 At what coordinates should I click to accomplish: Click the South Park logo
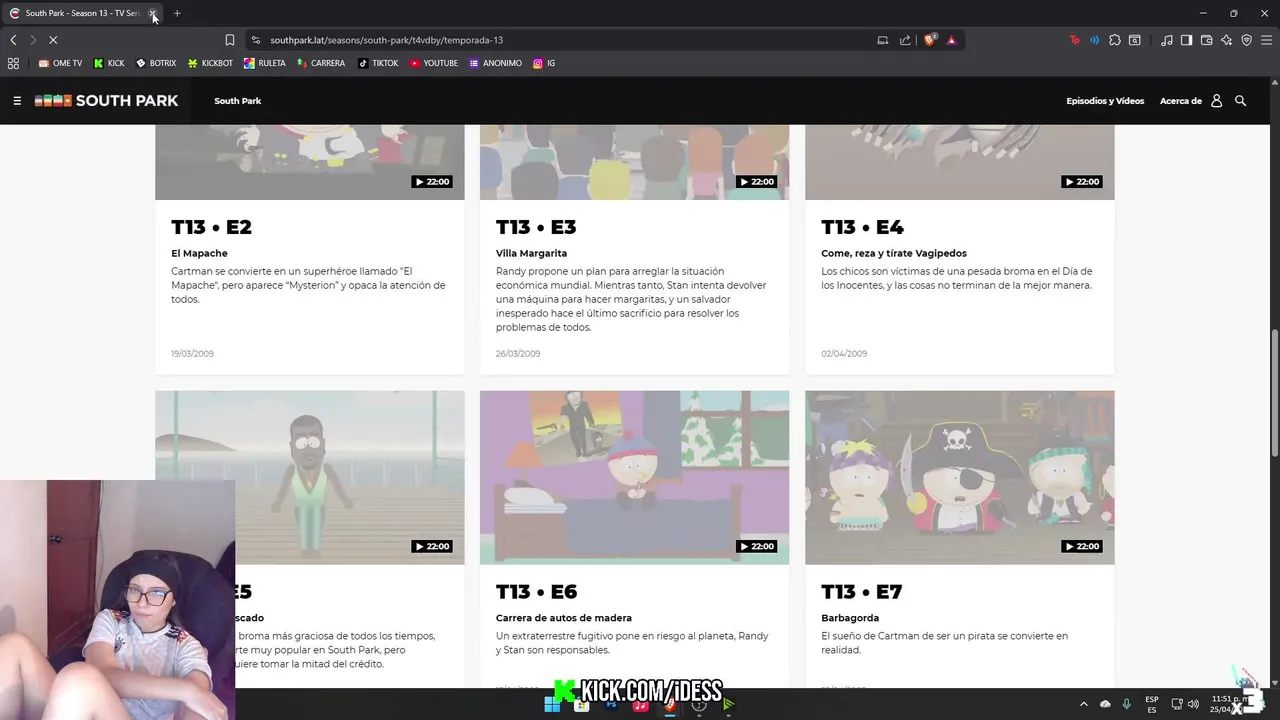[106, 101]
